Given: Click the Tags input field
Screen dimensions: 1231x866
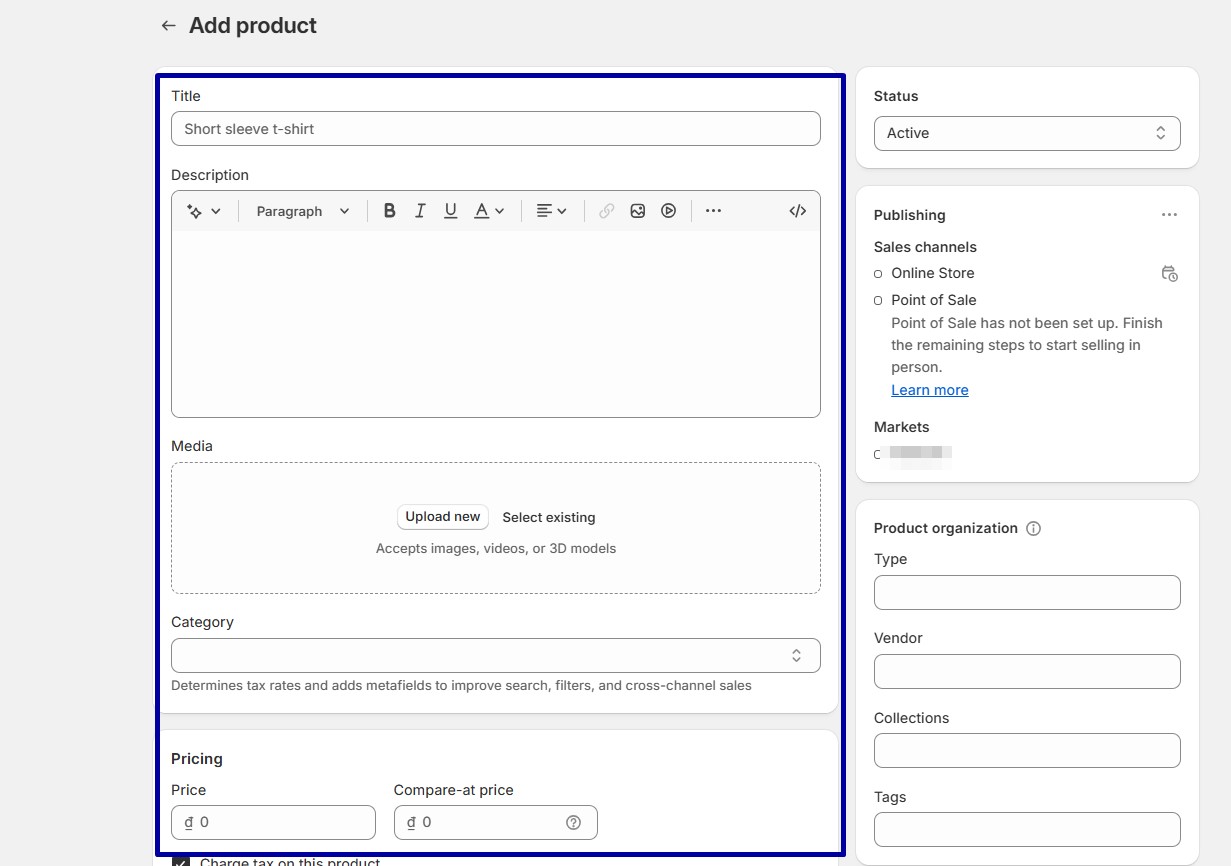Looking at the screenshot, I should pos(1027,830).
